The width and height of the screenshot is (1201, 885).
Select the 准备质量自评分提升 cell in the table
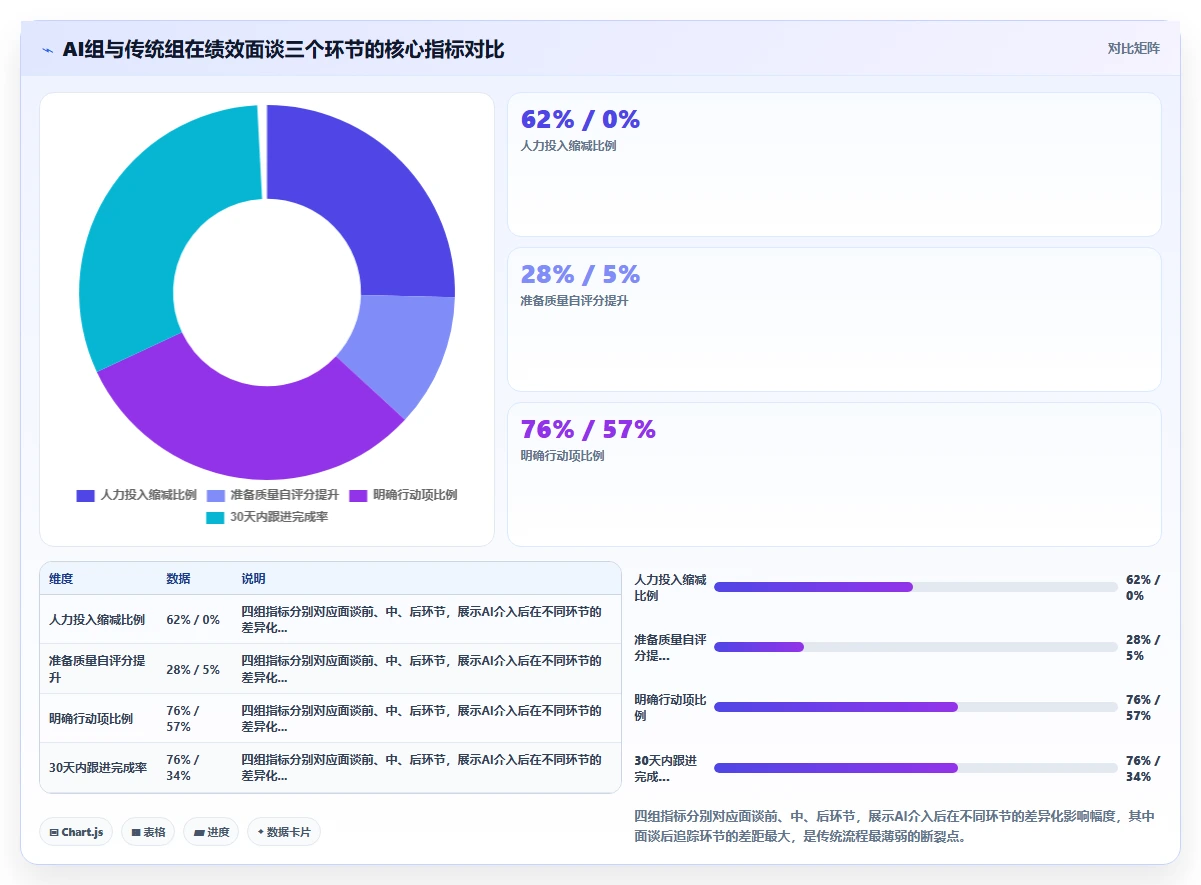97,669
